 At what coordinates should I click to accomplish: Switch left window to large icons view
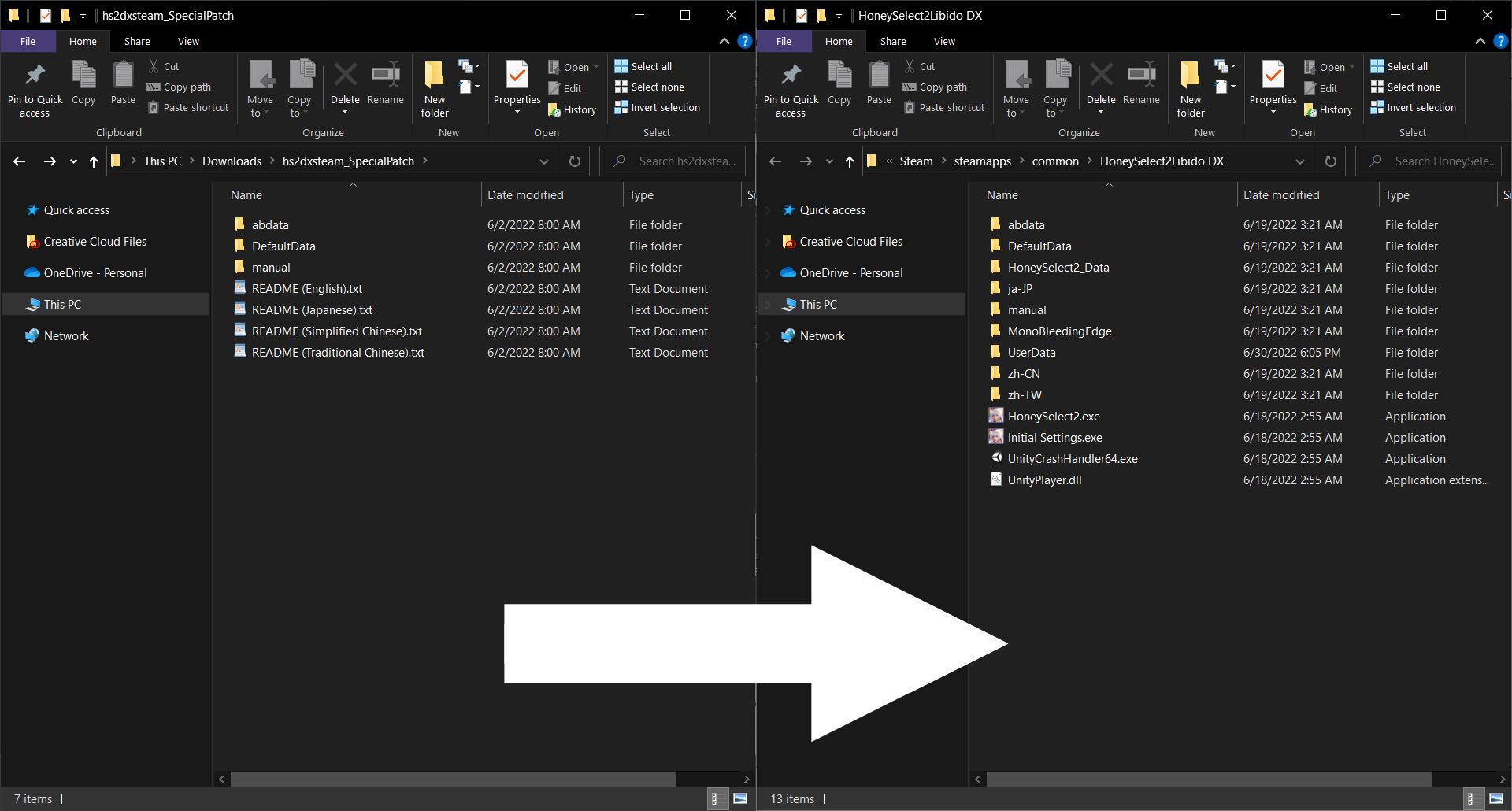[x=740, y=798]
